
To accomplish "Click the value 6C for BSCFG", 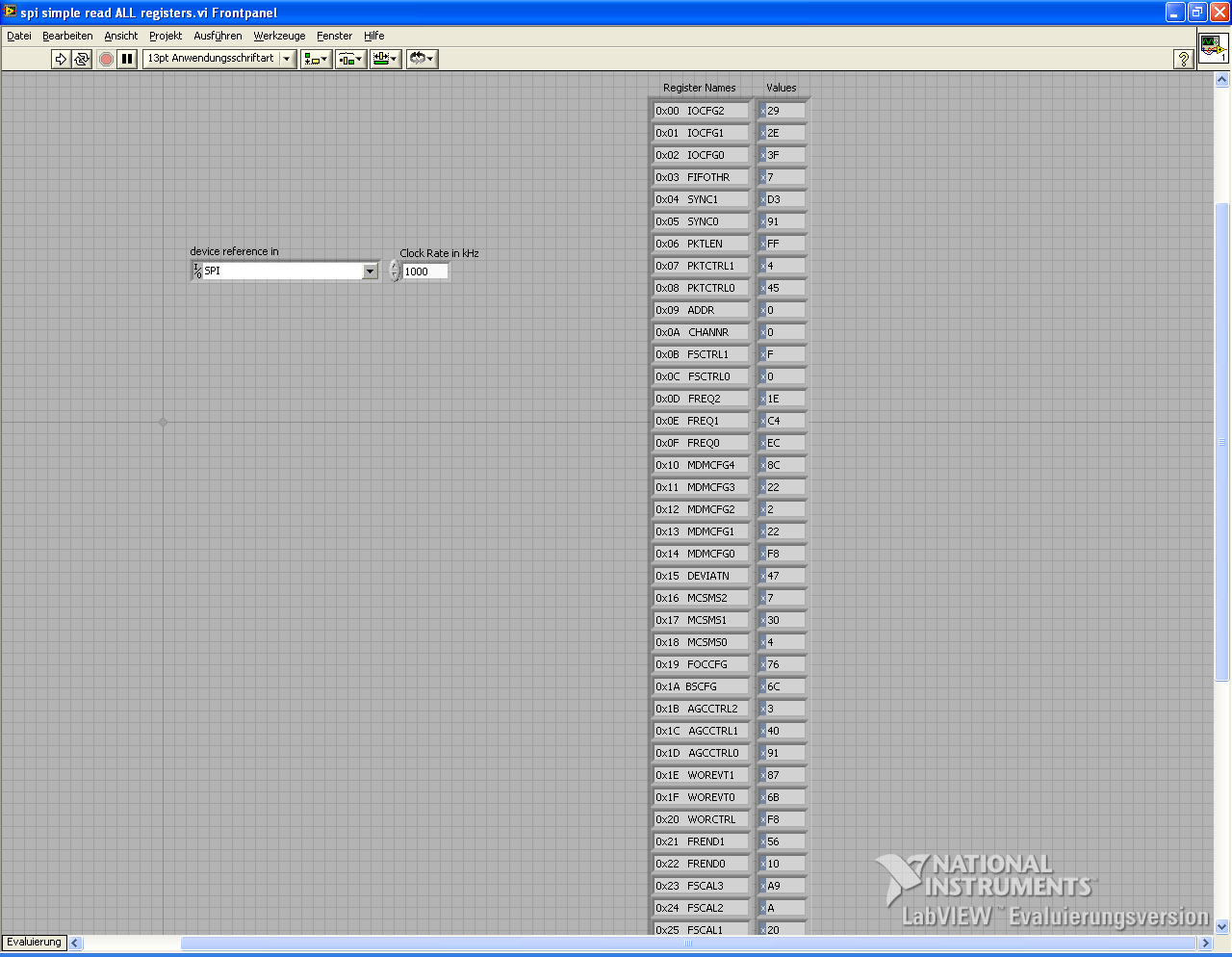I will tap(785, 686).
